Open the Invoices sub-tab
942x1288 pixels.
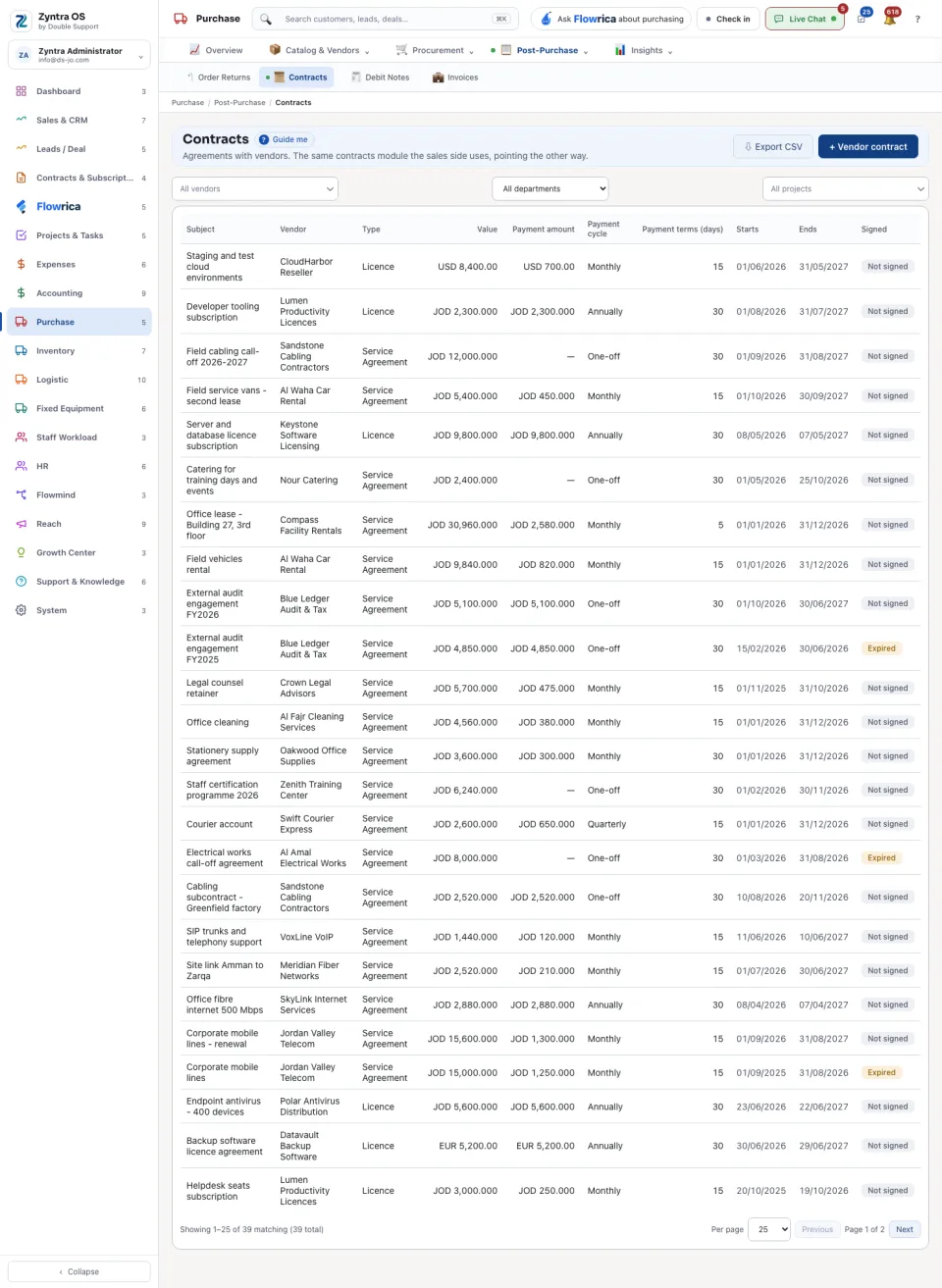(x=455, y=77)
